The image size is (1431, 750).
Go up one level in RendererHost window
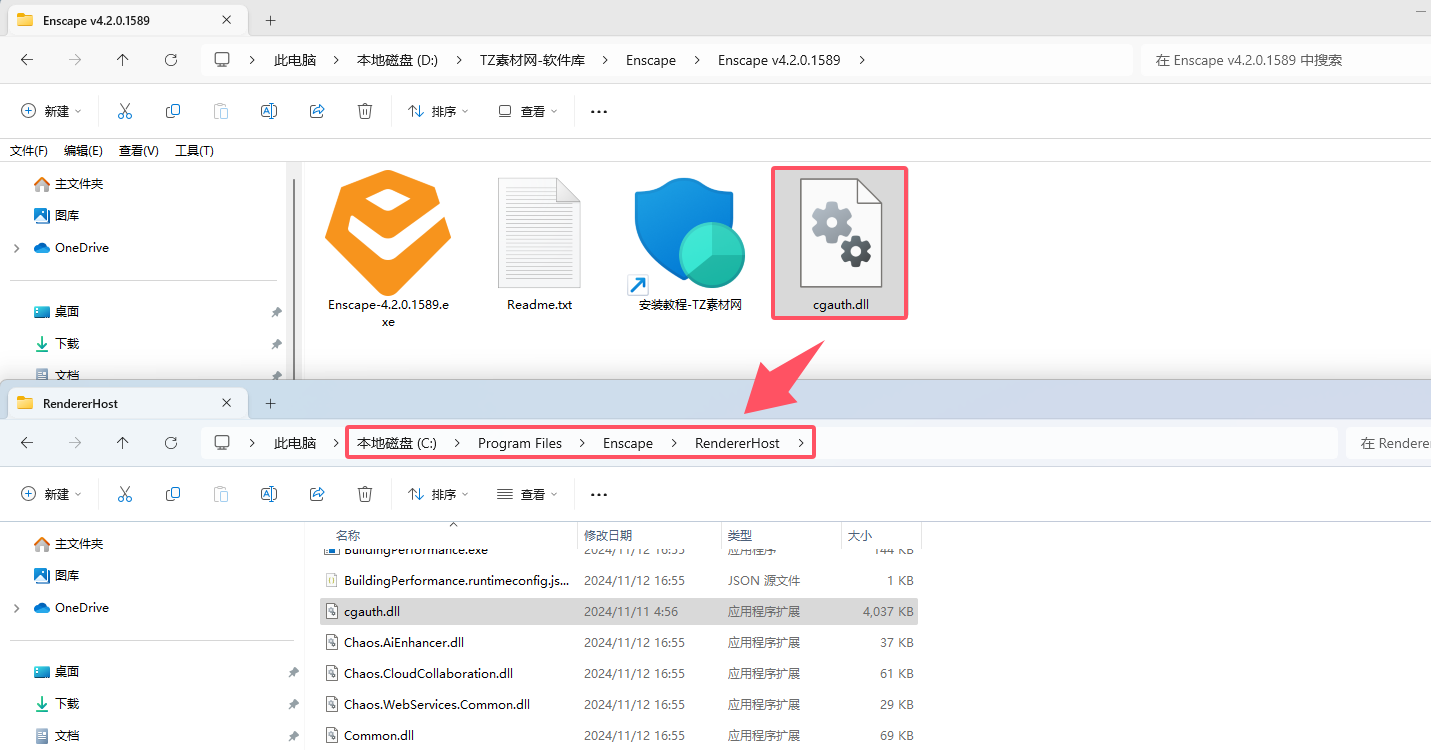(123, 443)
